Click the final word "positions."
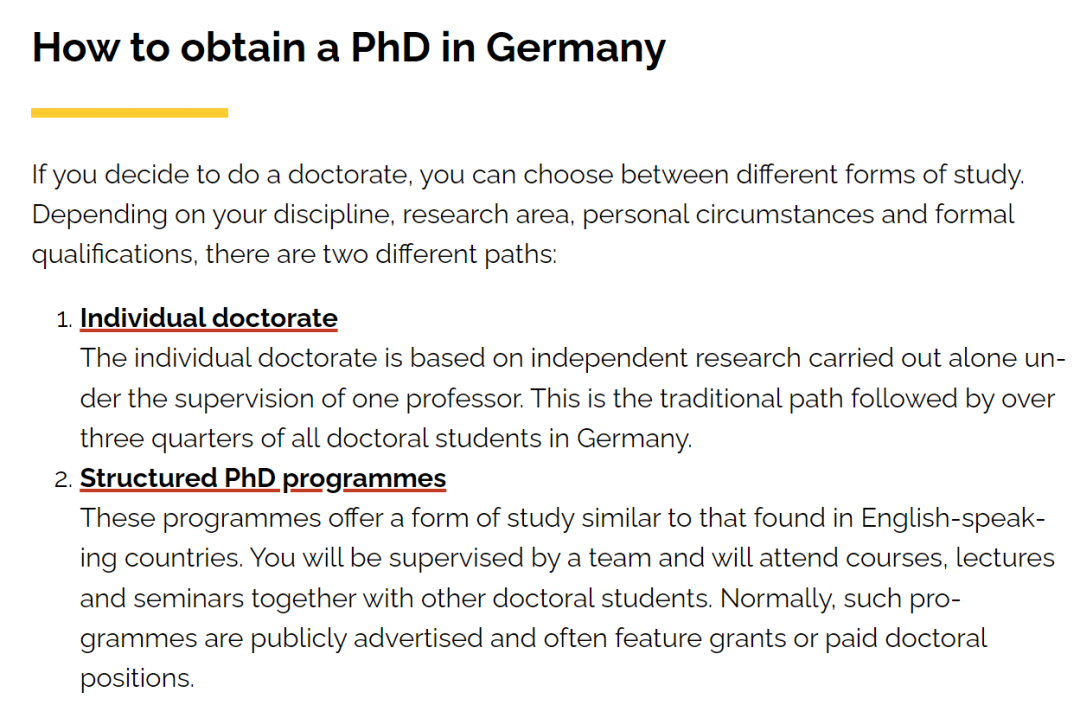 [x=137, y=678]
